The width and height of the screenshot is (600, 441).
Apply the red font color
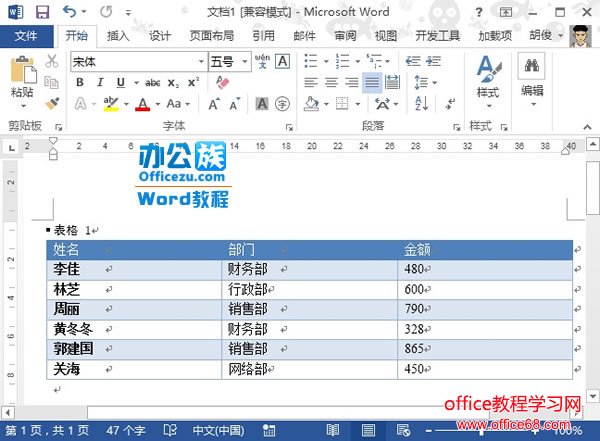tap(143, 104)
